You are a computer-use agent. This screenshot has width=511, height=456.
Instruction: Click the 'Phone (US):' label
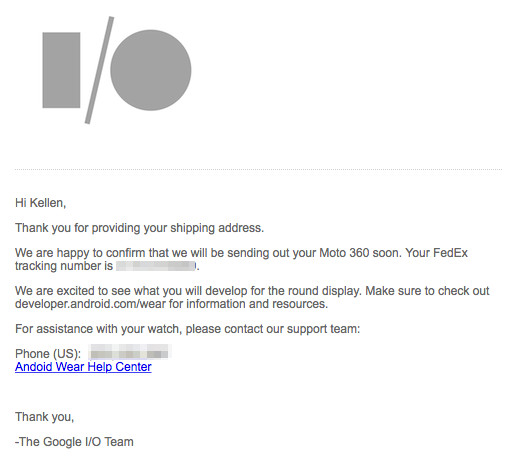tap(48, 353)
